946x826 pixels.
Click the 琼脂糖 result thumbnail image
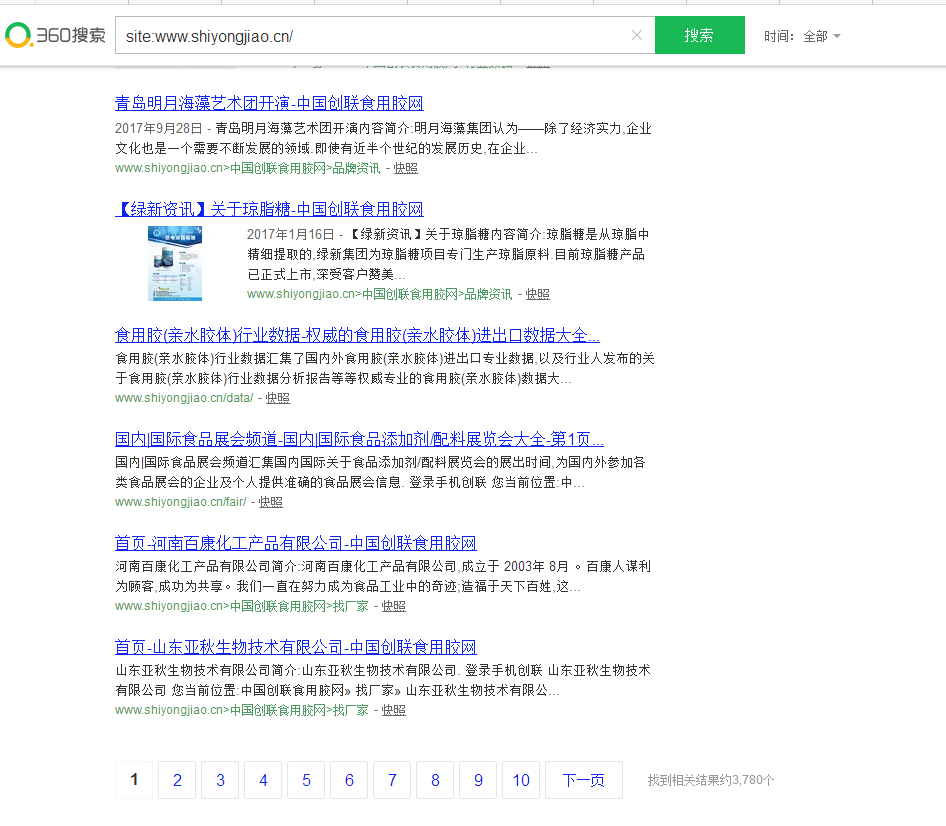click(175, 263)
